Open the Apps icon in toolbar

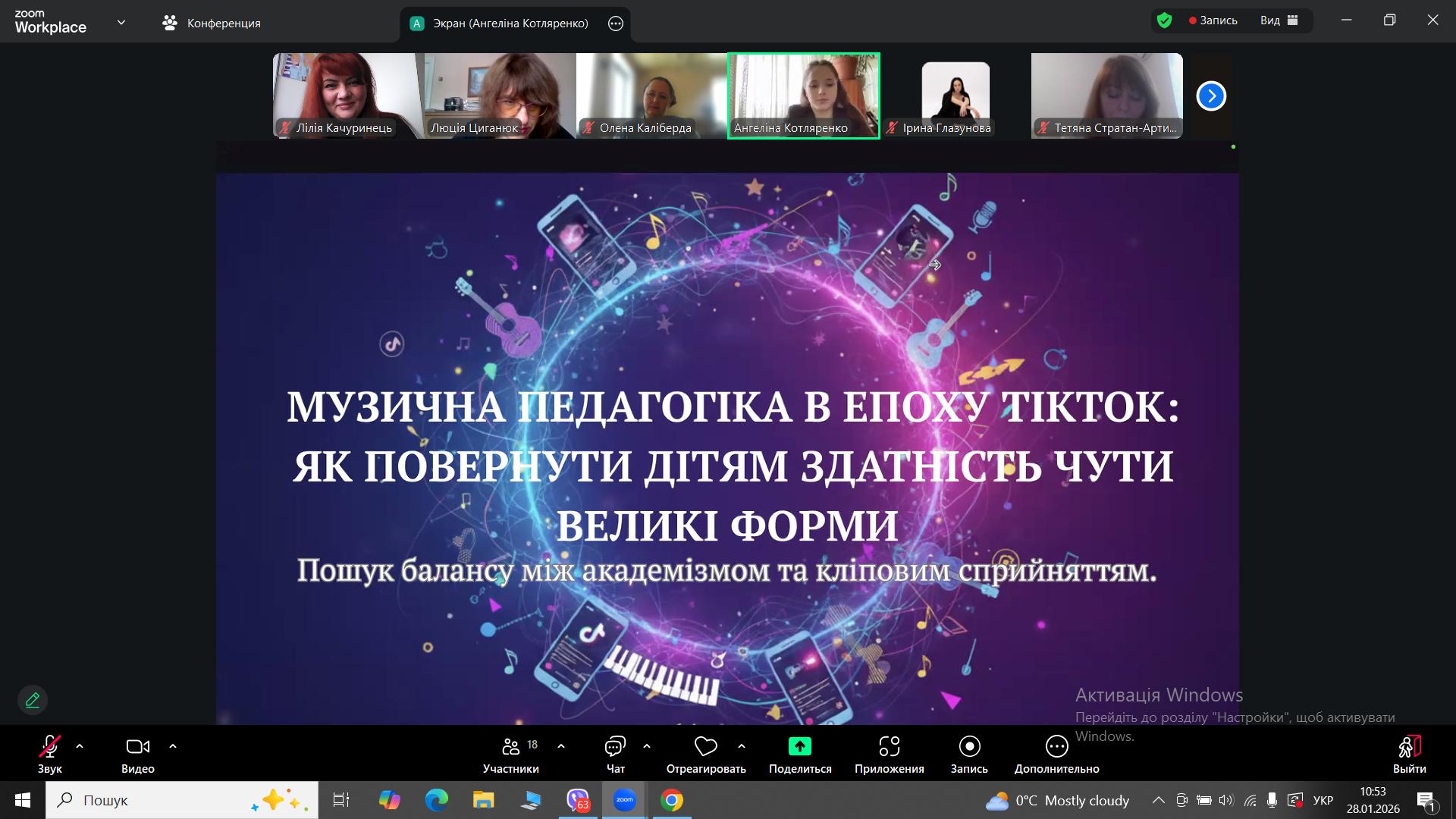click(x=889, y=747)
